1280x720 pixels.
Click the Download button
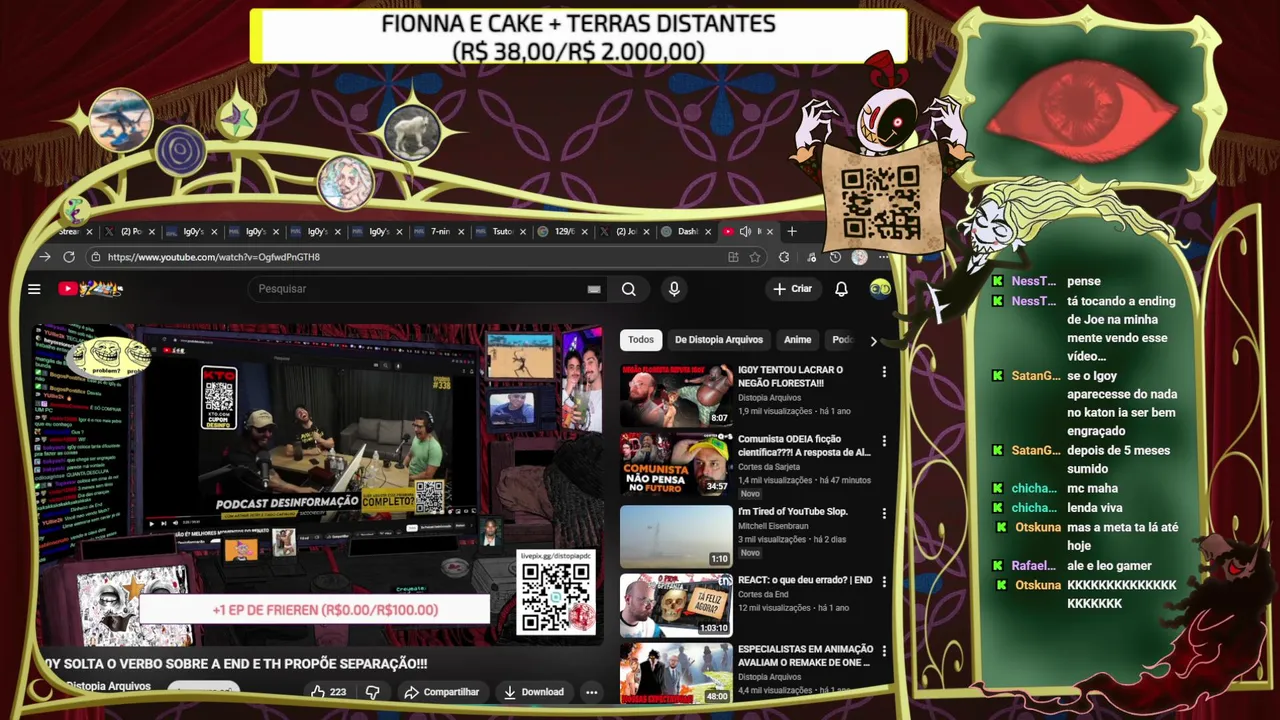point(534,692)
